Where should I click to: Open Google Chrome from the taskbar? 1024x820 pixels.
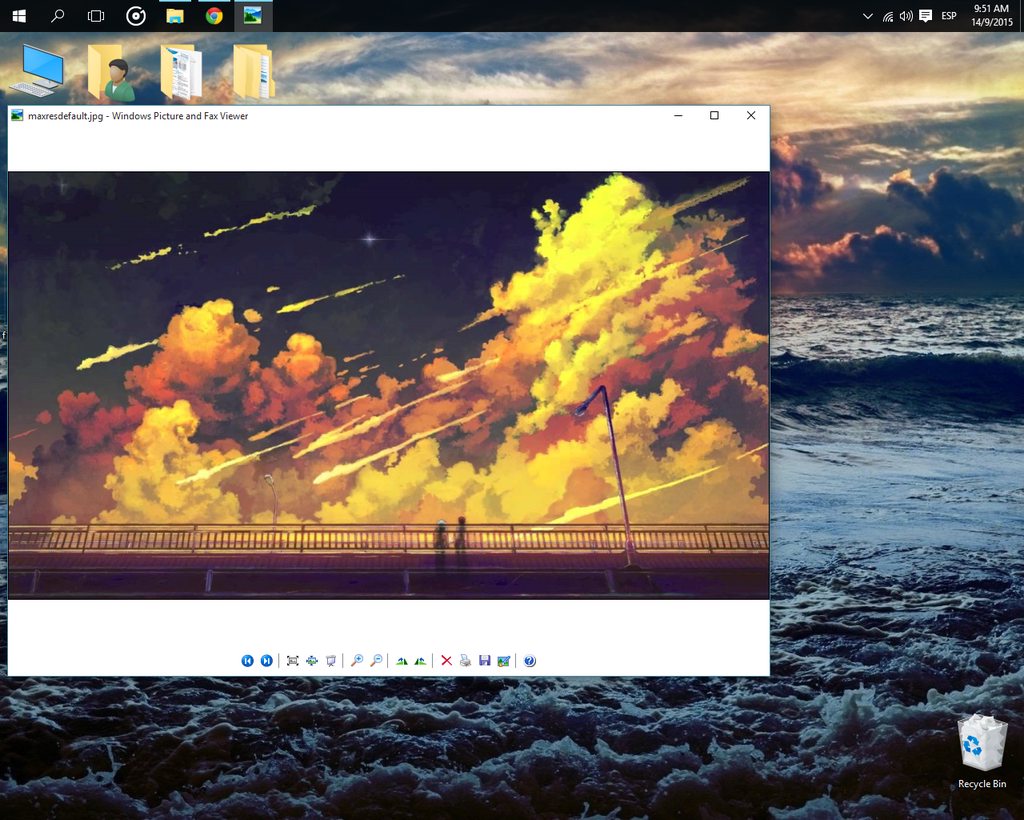point(214,16)
